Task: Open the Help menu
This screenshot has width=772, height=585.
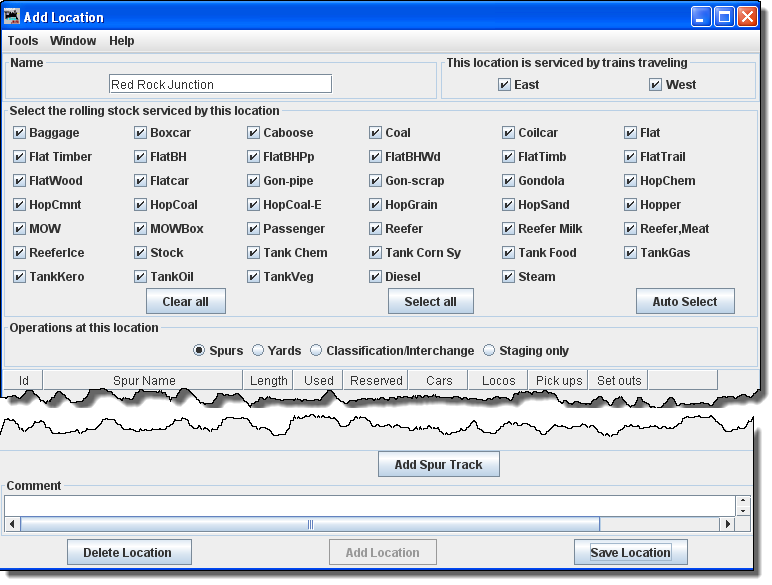Action: (121, 41)
